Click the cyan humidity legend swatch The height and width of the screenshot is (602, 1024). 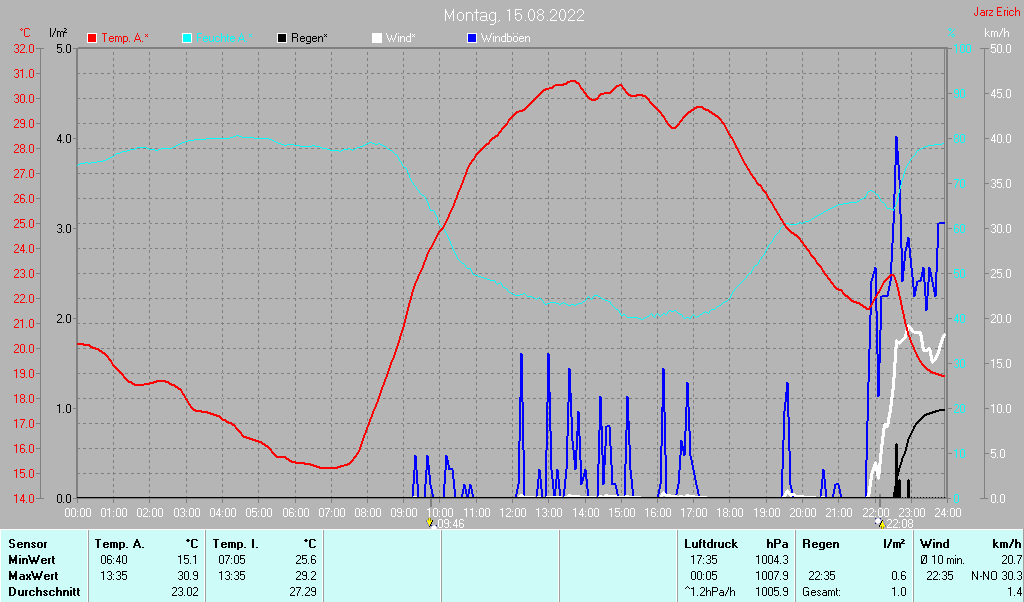point(188,38)
